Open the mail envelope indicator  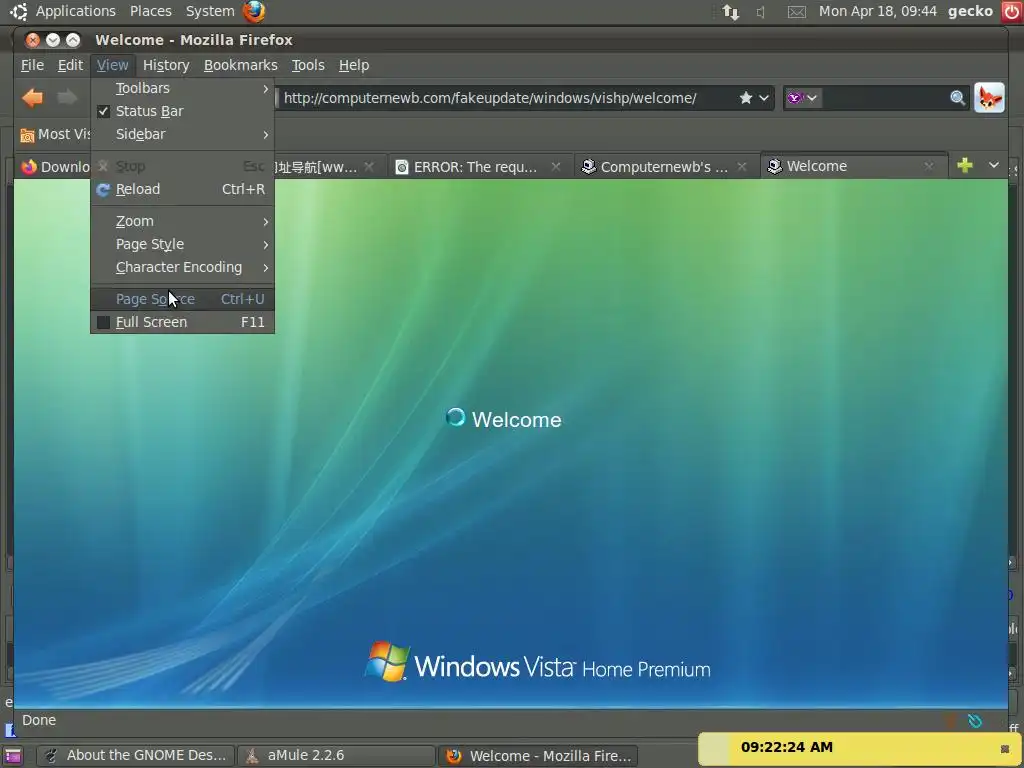[x=796, y=12]
